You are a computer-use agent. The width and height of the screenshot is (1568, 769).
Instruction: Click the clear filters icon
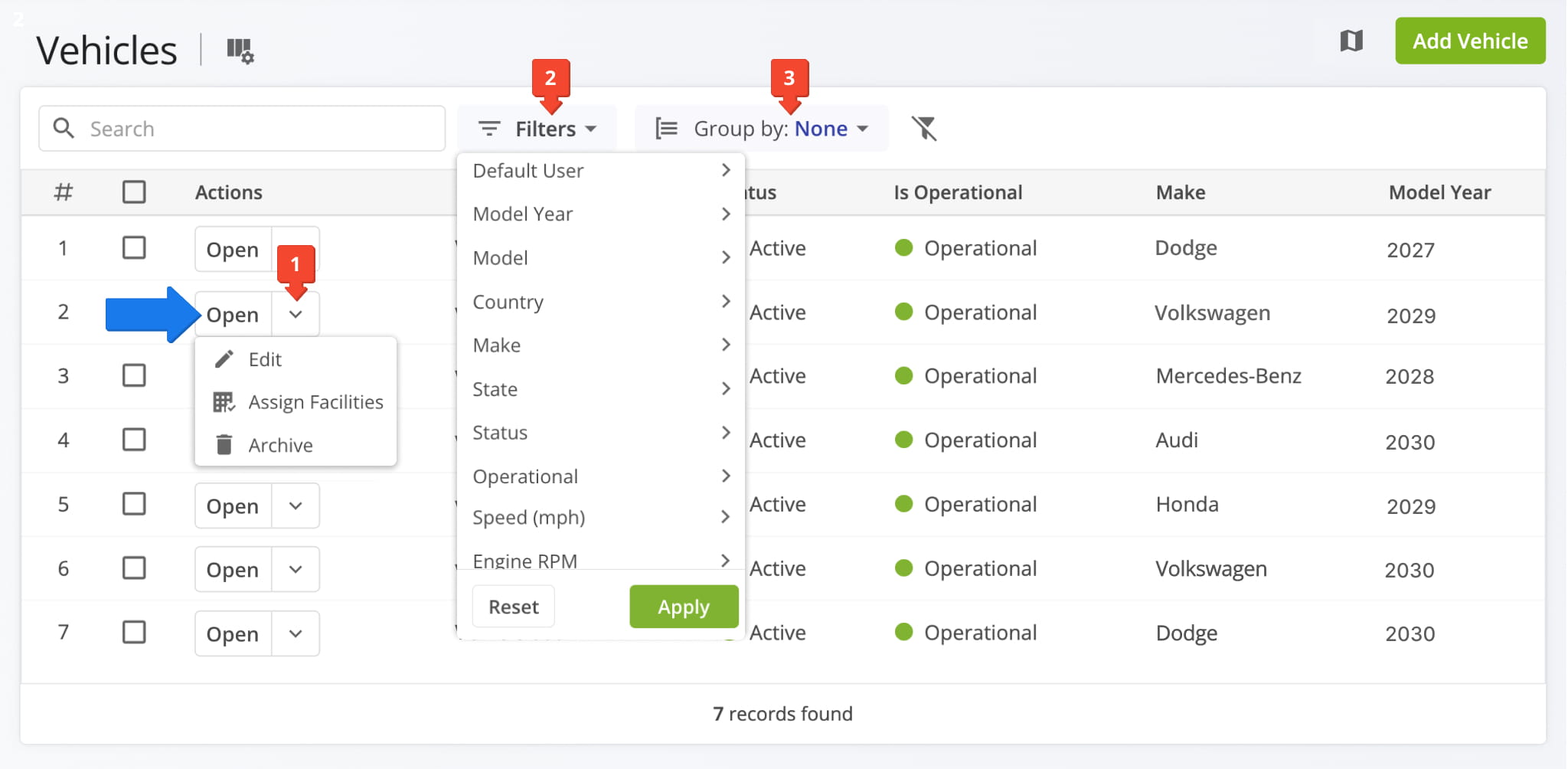(x=924, y=128)
